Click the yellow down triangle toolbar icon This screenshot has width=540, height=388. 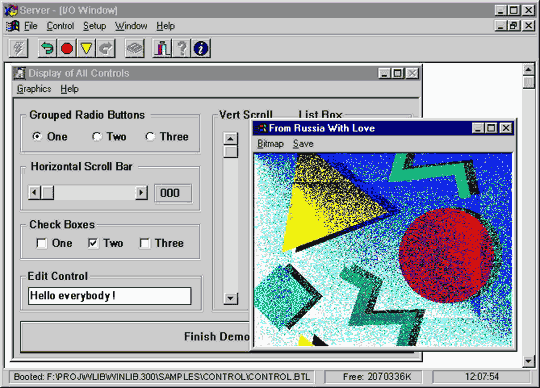point(86,48)
